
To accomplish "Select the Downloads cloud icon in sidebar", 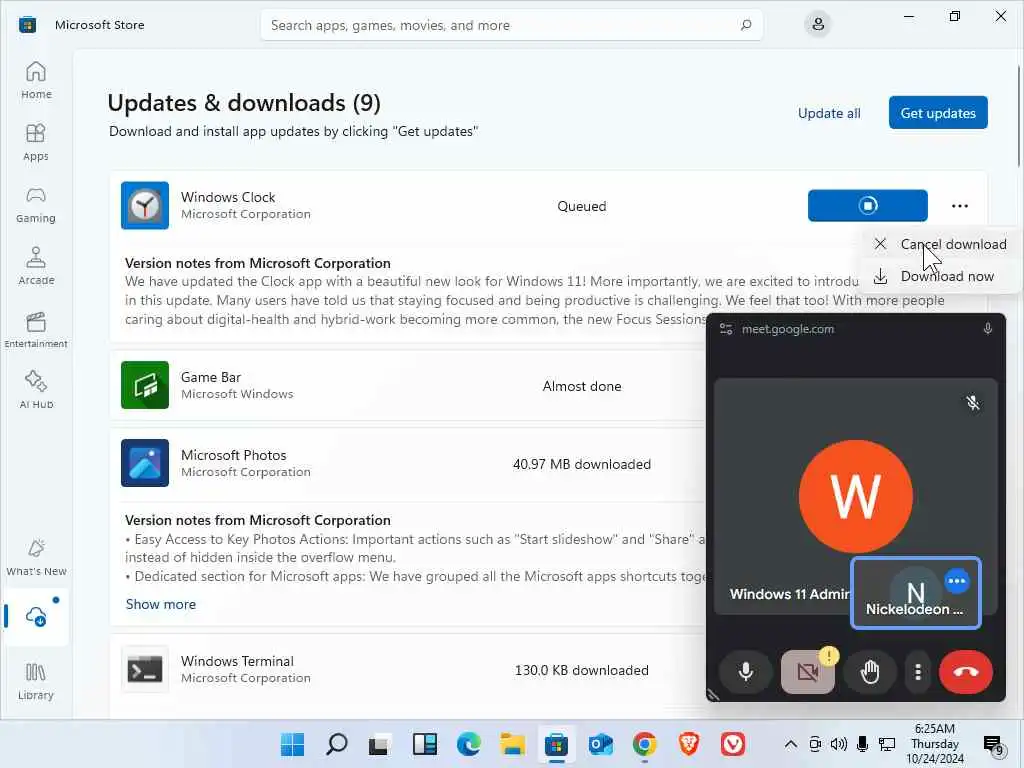I will coord(36,616).
